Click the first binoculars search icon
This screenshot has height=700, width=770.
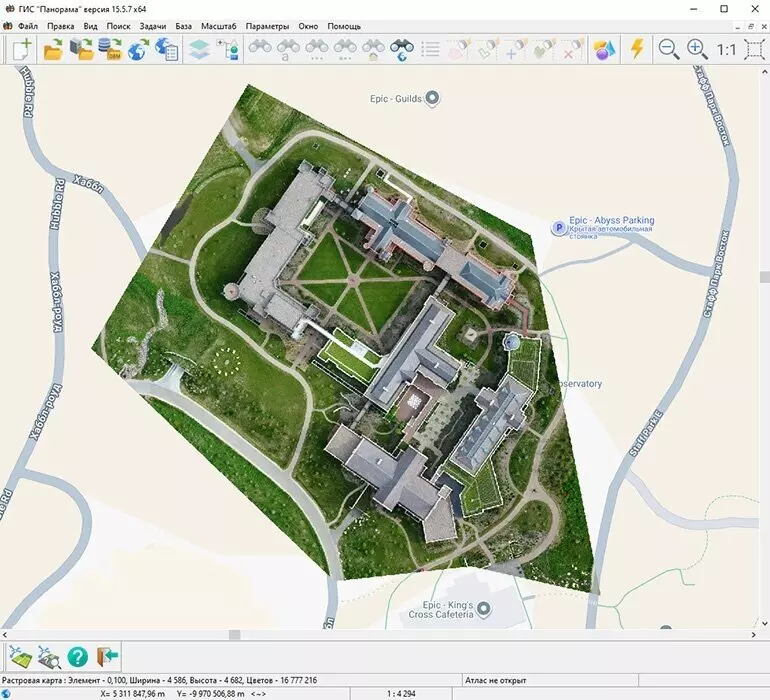pos(260,47)
